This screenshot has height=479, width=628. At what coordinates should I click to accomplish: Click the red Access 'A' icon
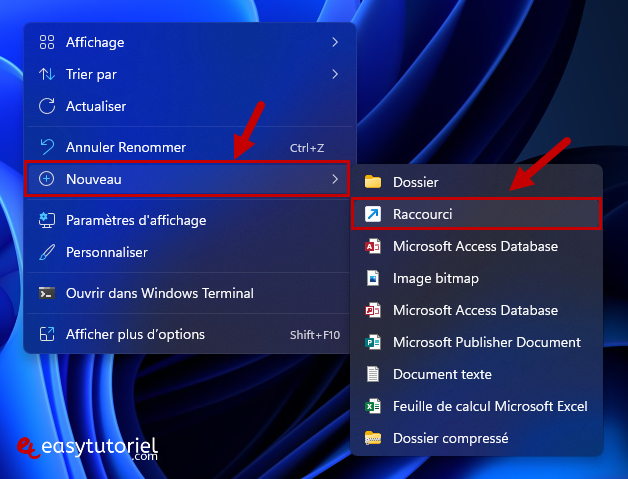(x=373, y=246)
